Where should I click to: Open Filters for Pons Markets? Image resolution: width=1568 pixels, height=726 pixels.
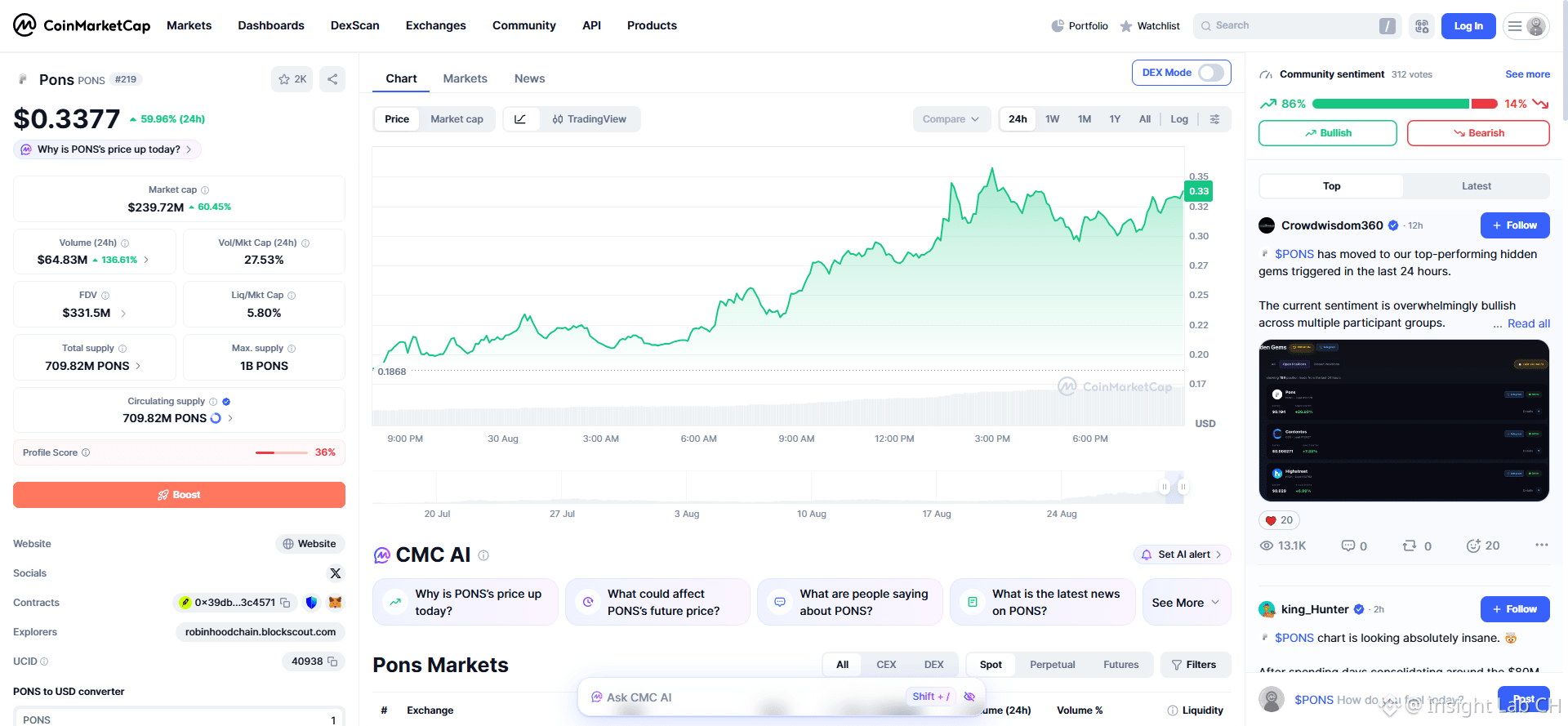click(x=1196, y=665)
